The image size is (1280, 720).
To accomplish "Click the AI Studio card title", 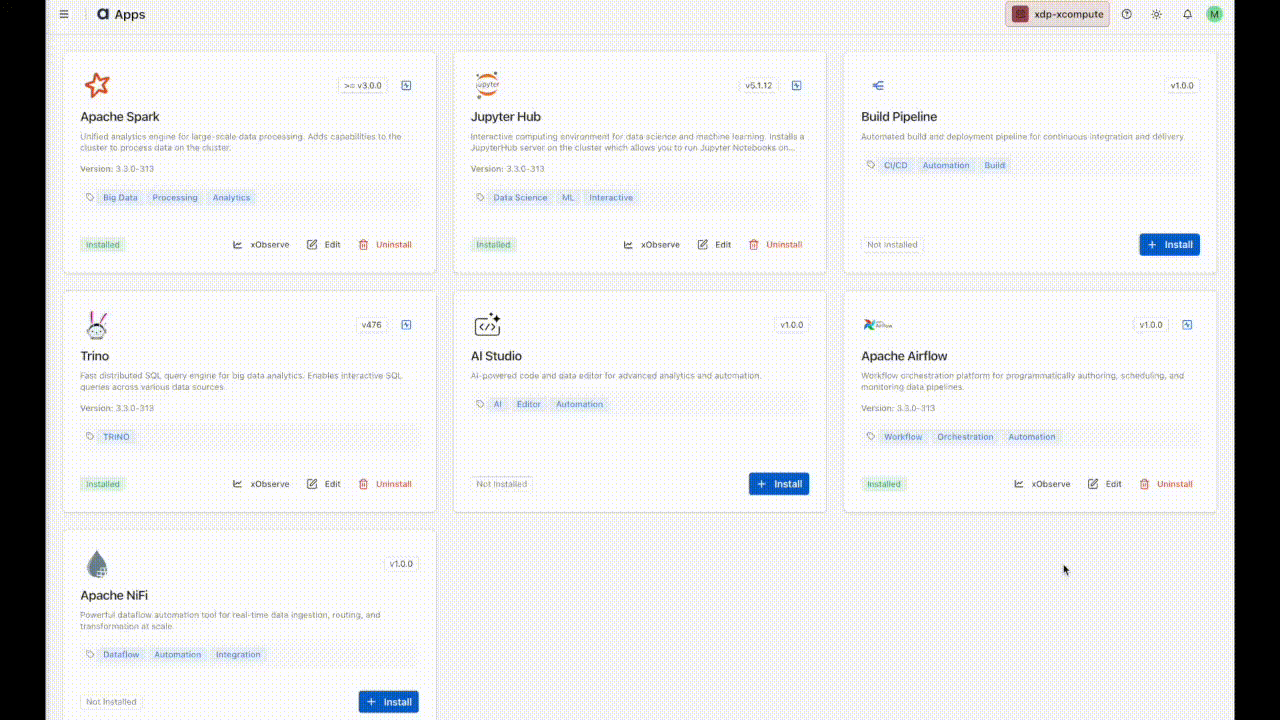I will click(496, 356).
